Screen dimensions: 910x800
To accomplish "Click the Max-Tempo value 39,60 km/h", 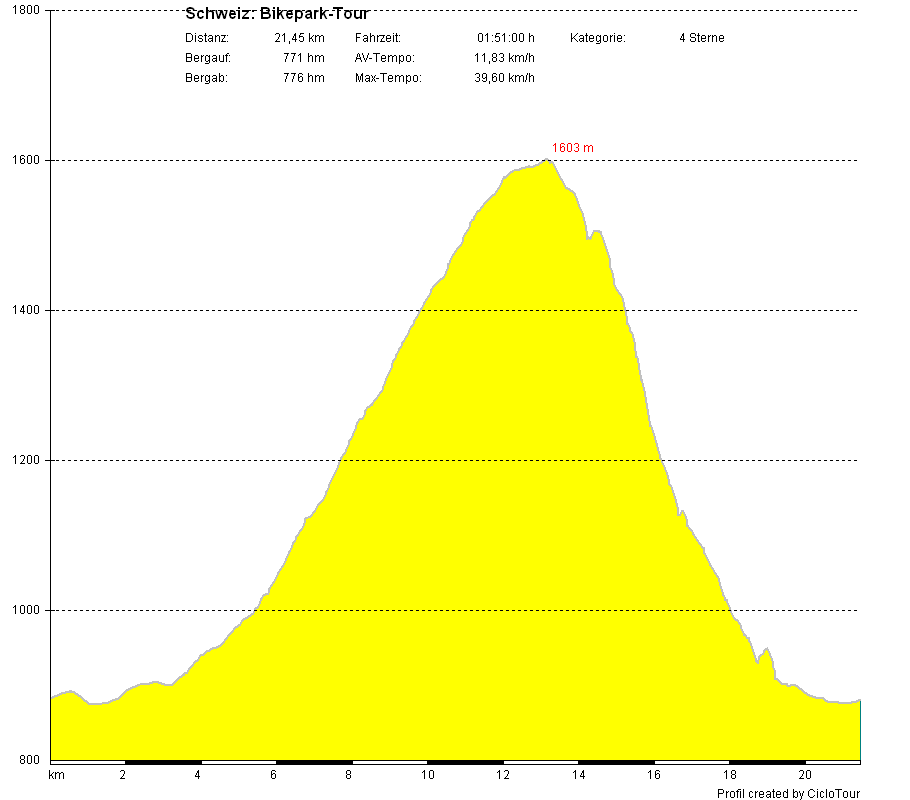I will (x=504, y=78).
